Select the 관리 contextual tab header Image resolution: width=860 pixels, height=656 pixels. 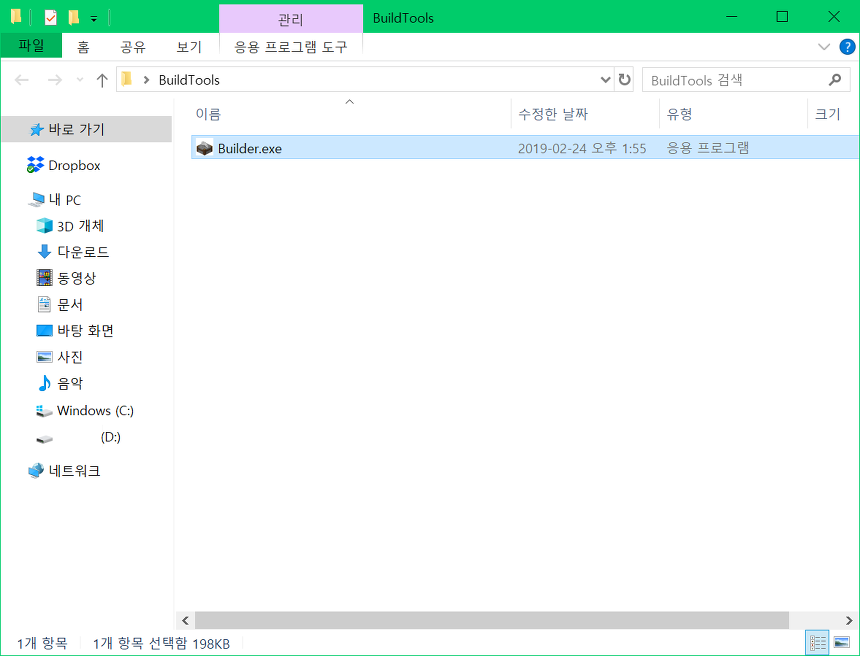291,20
